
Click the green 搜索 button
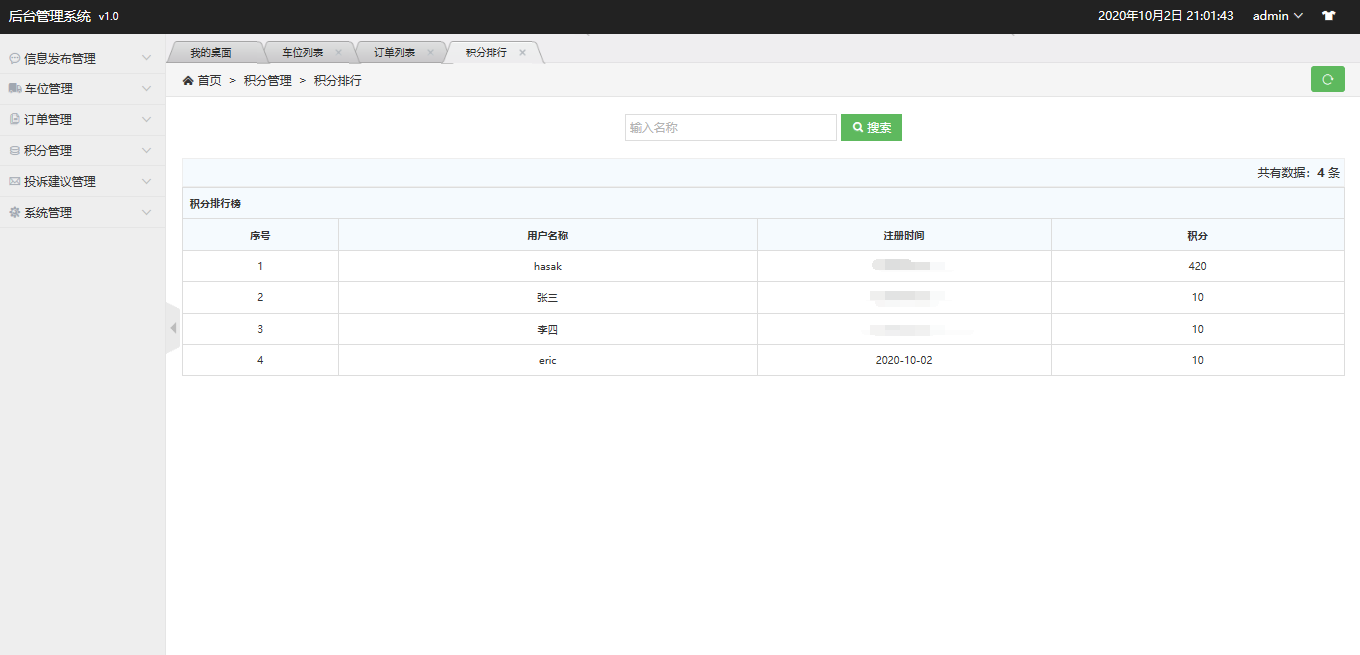pyautogui.click(x=871, y=128)
